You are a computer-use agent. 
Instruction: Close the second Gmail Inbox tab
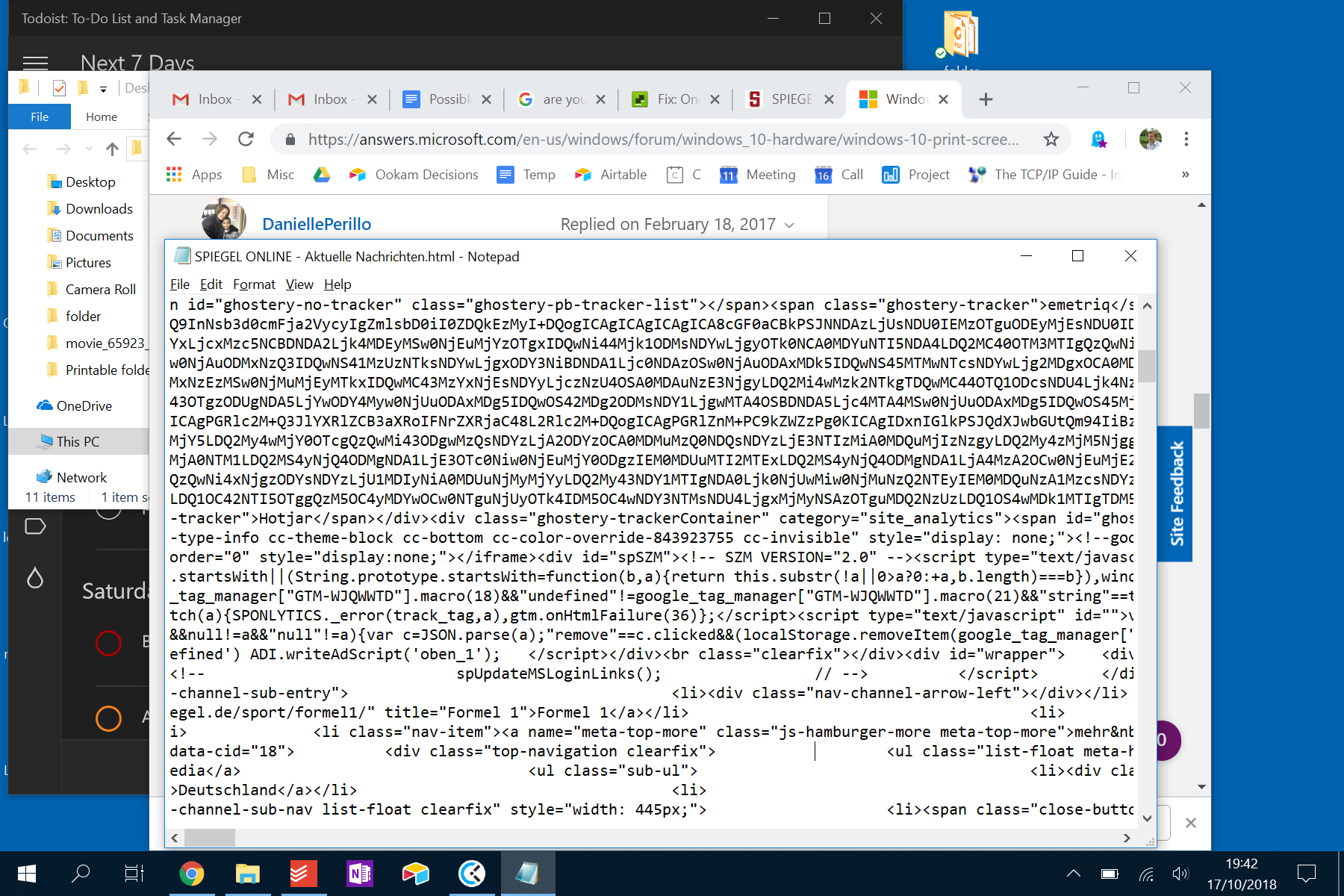[372, 99]
